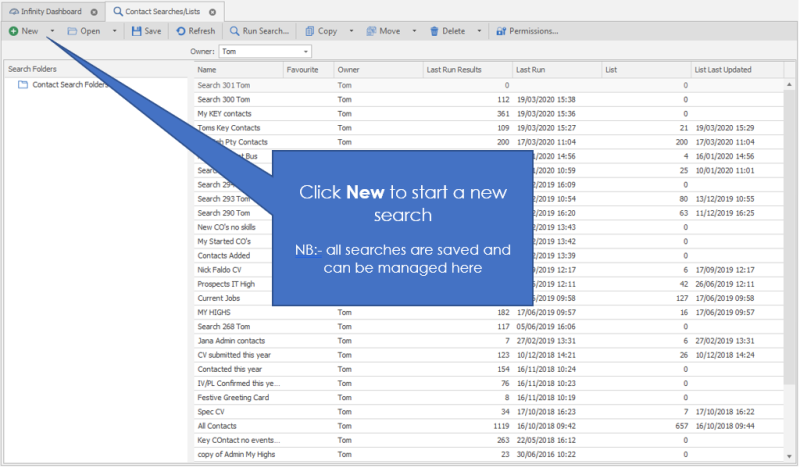
Task: Sort by the Favourite column header
Action: tap(303, 70)
